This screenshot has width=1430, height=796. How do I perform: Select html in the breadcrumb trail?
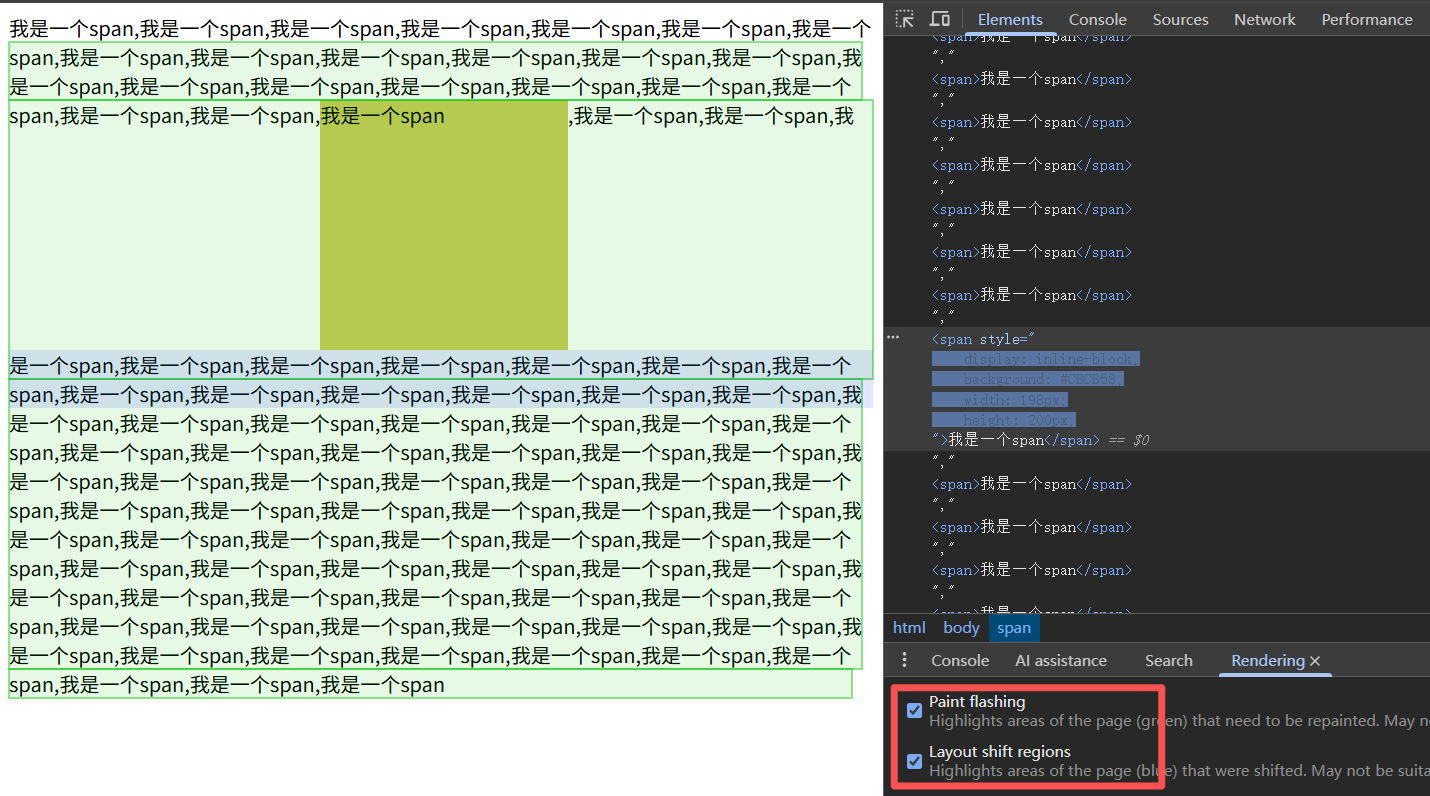coord(909,628)
